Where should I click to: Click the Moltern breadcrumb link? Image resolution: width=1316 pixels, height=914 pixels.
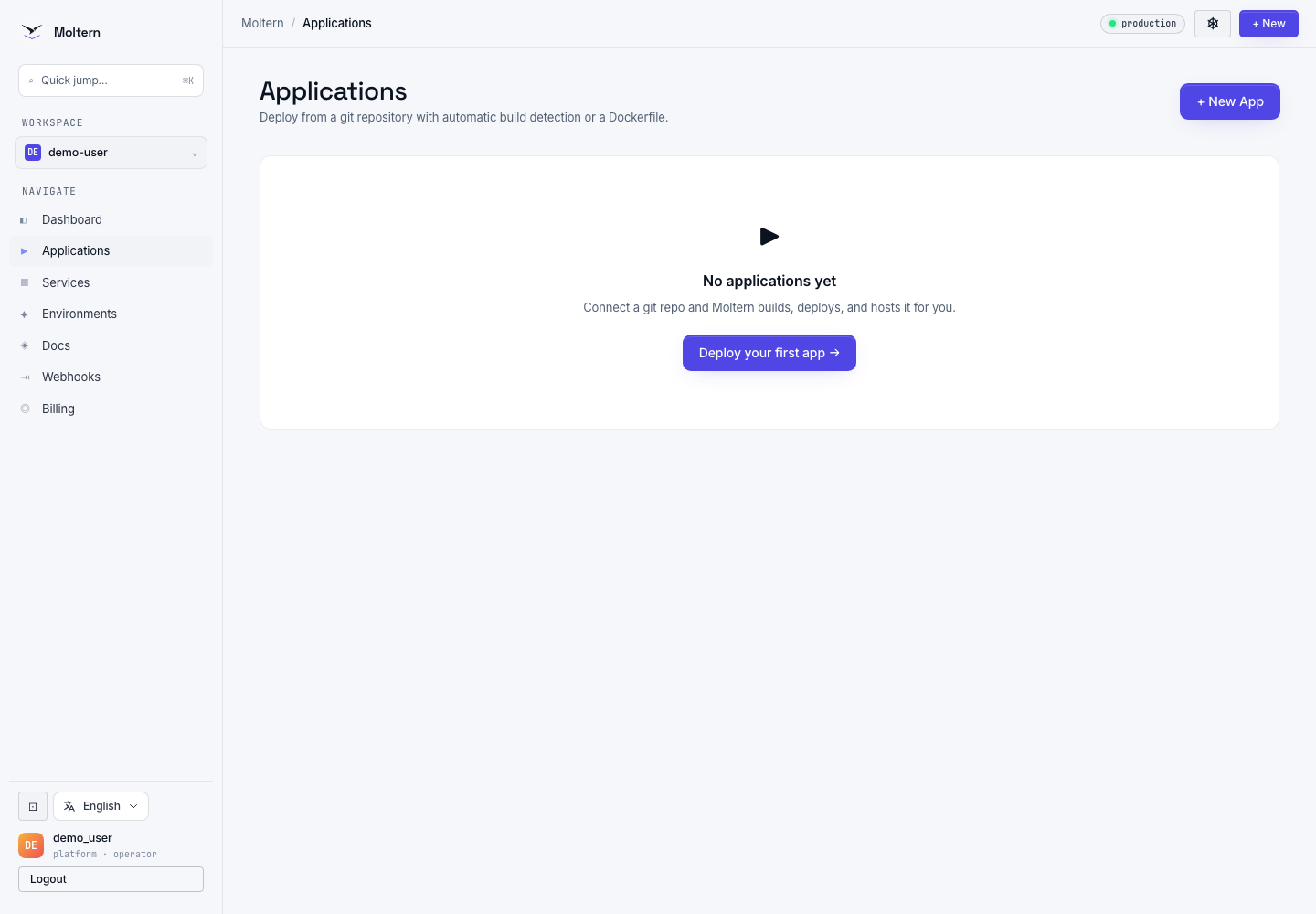tap(262, 24)
